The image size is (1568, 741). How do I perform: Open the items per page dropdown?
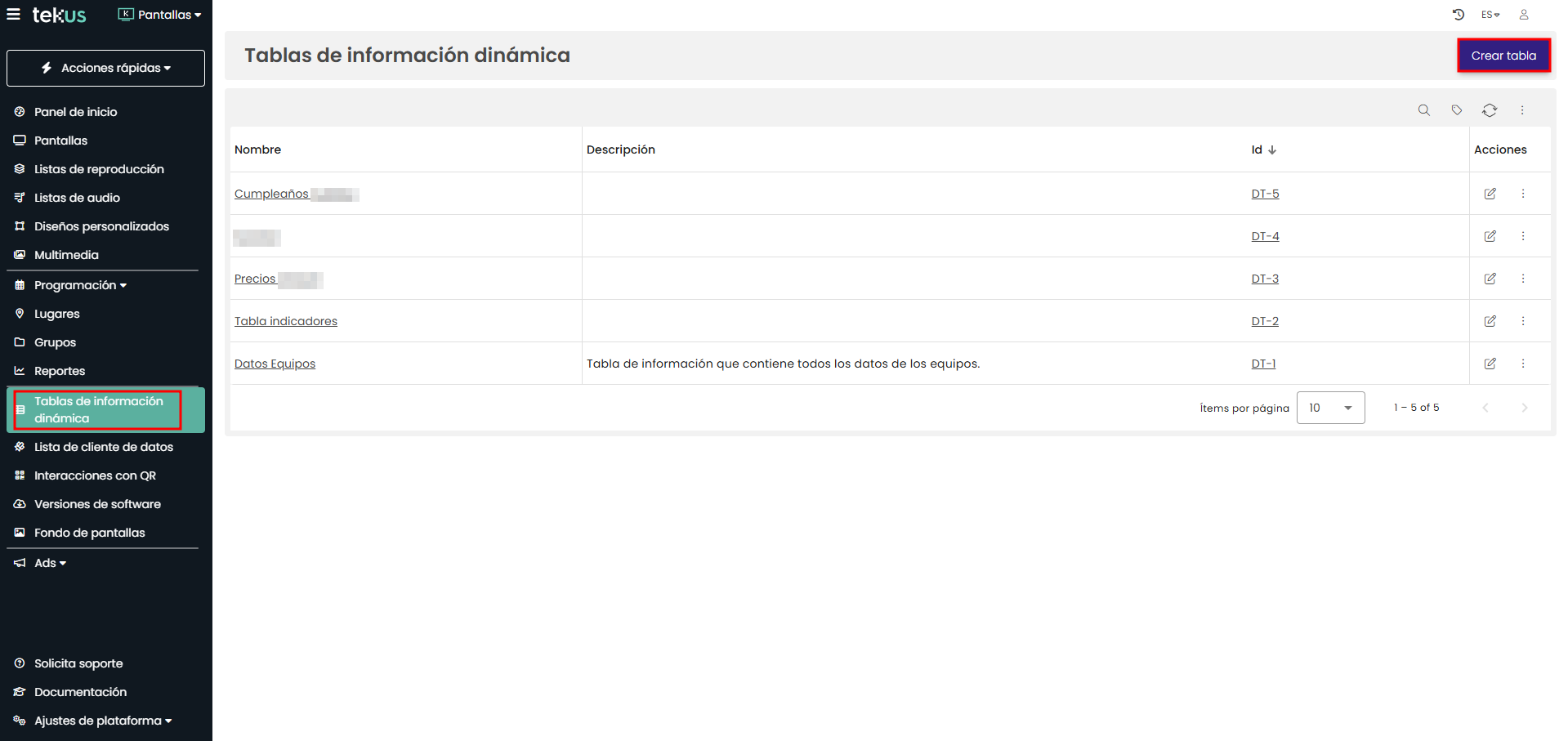[x=1329, y=408]
